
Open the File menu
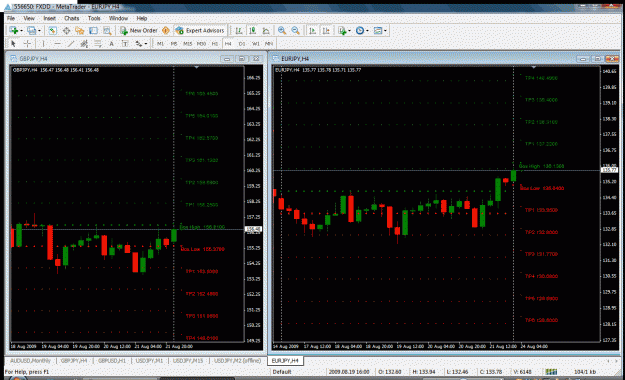[x=11, y=18]
